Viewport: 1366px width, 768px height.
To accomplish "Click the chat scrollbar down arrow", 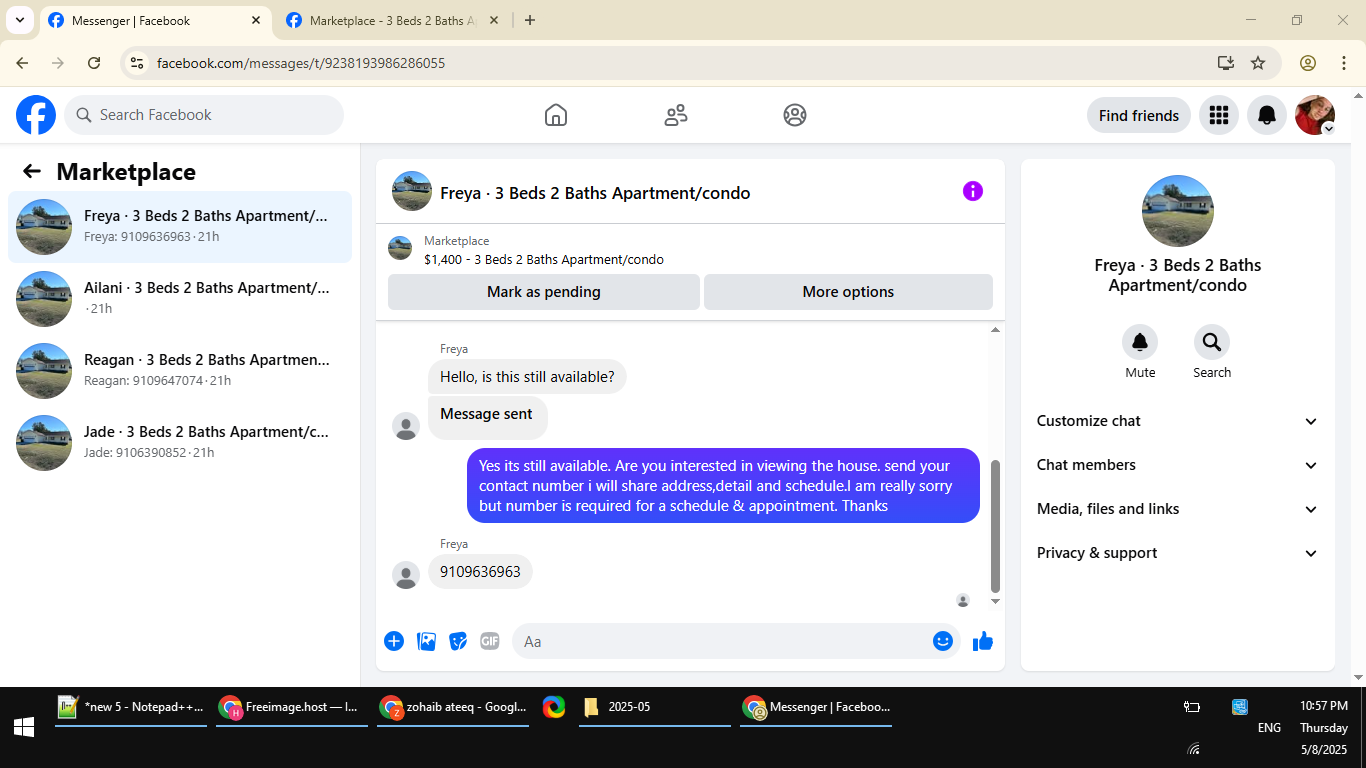I will 995,601.
